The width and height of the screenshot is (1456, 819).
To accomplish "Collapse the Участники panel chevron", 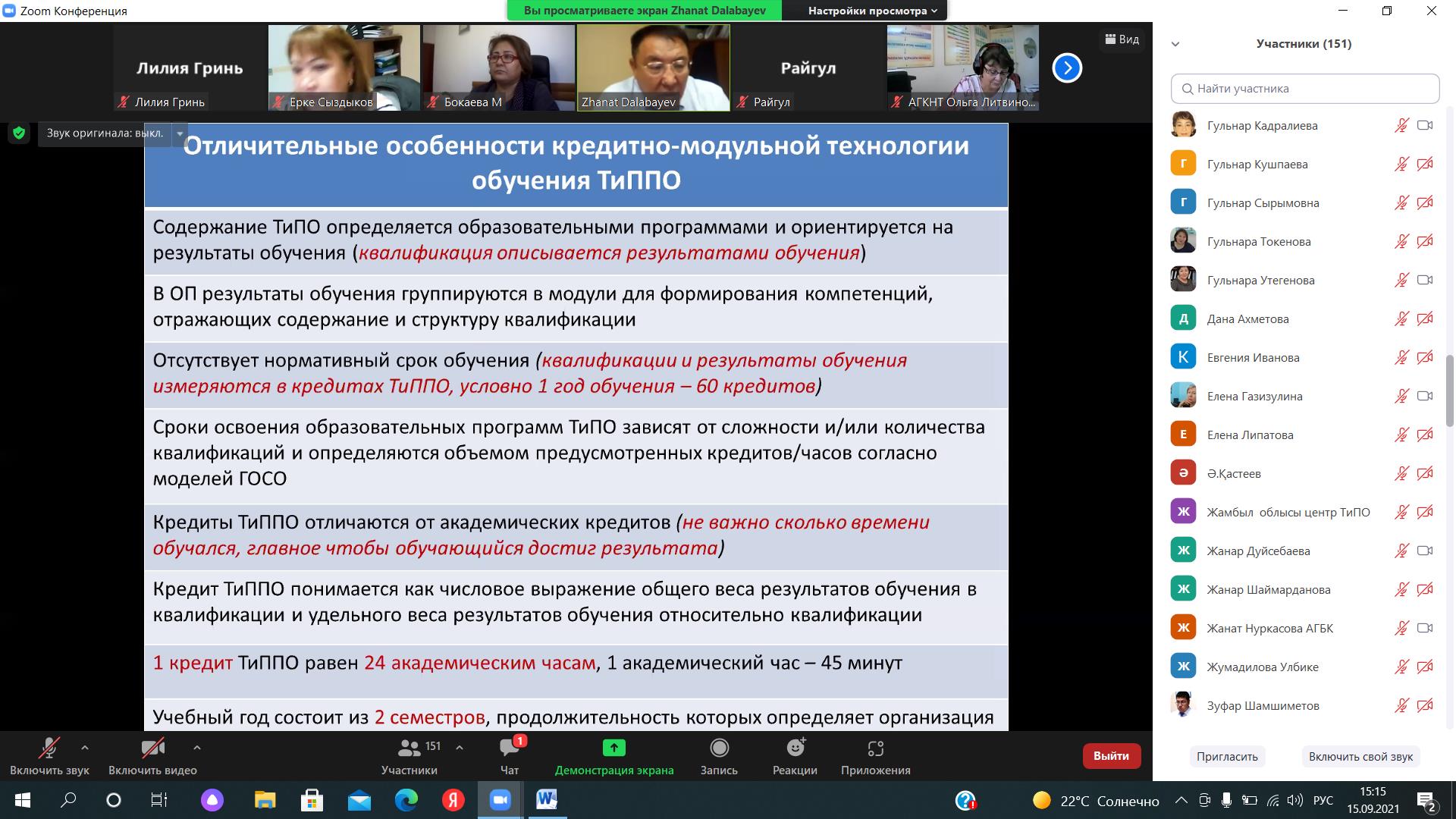I will [1175, 44].
